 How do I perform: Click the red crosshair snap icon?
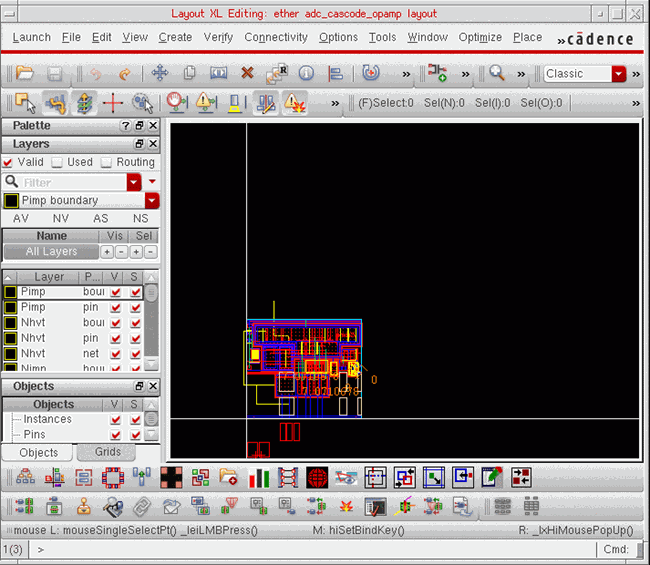point(113,102)
